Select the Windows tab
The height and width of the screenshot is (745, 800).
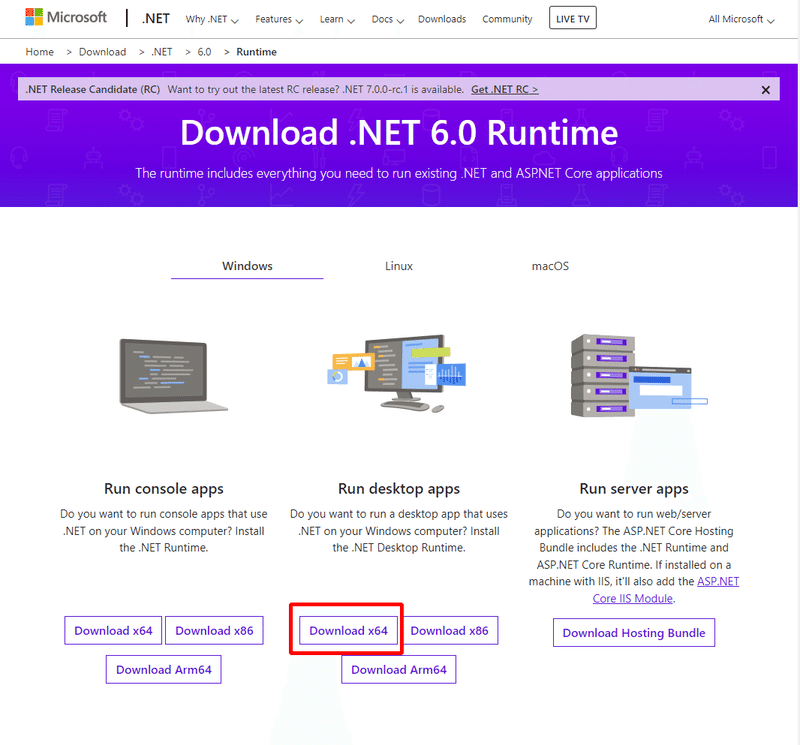pos(247,266)
